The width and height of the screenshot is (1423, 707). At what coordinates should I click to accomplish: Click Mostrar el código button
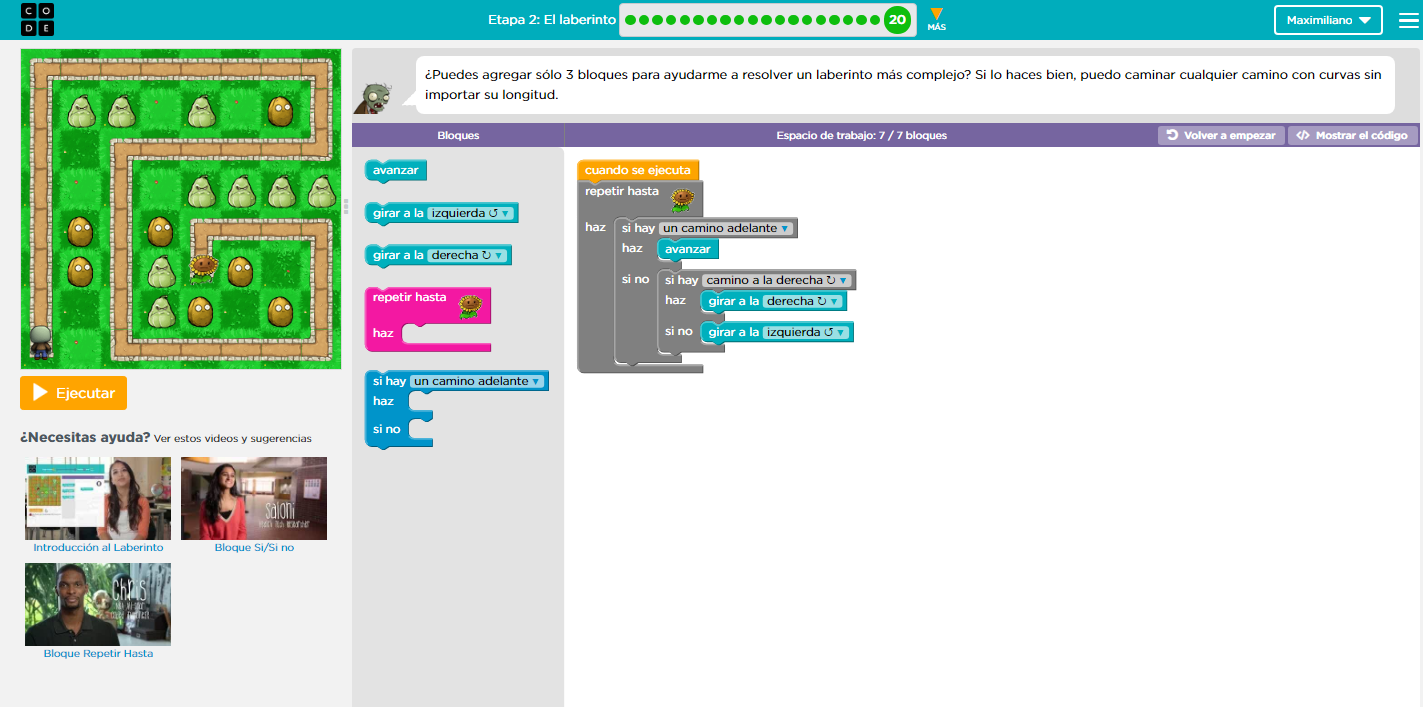click(1352, 135)
